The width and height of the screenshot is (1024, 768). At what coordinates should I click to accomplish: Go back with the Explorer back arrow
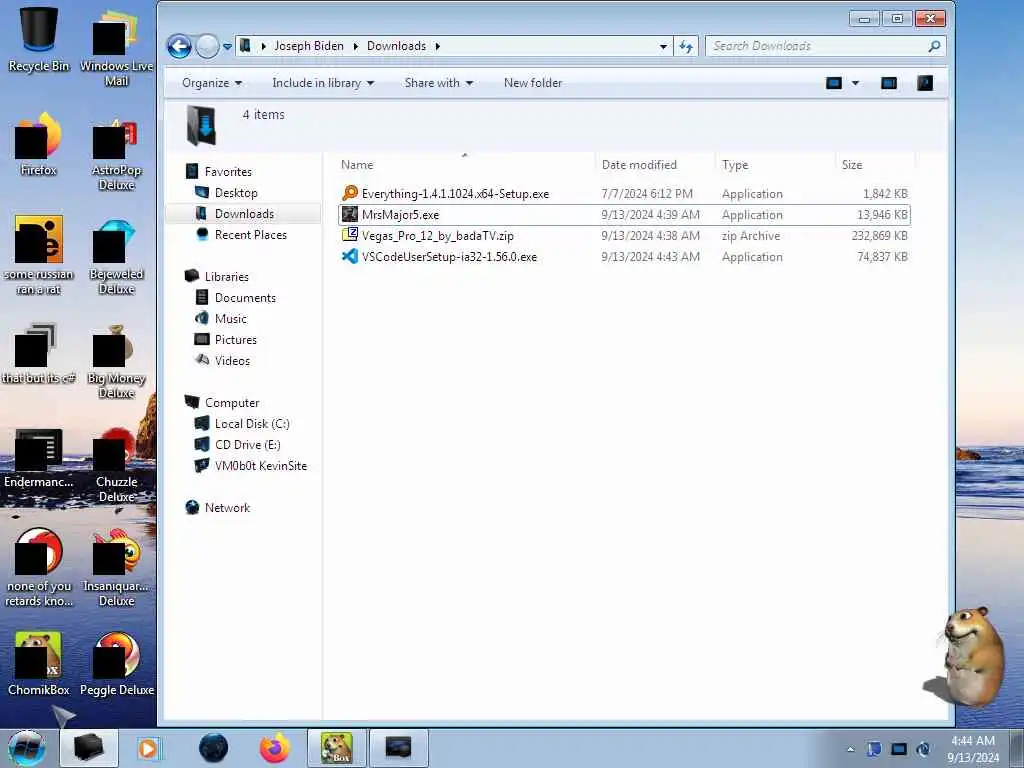click(180, 46)
